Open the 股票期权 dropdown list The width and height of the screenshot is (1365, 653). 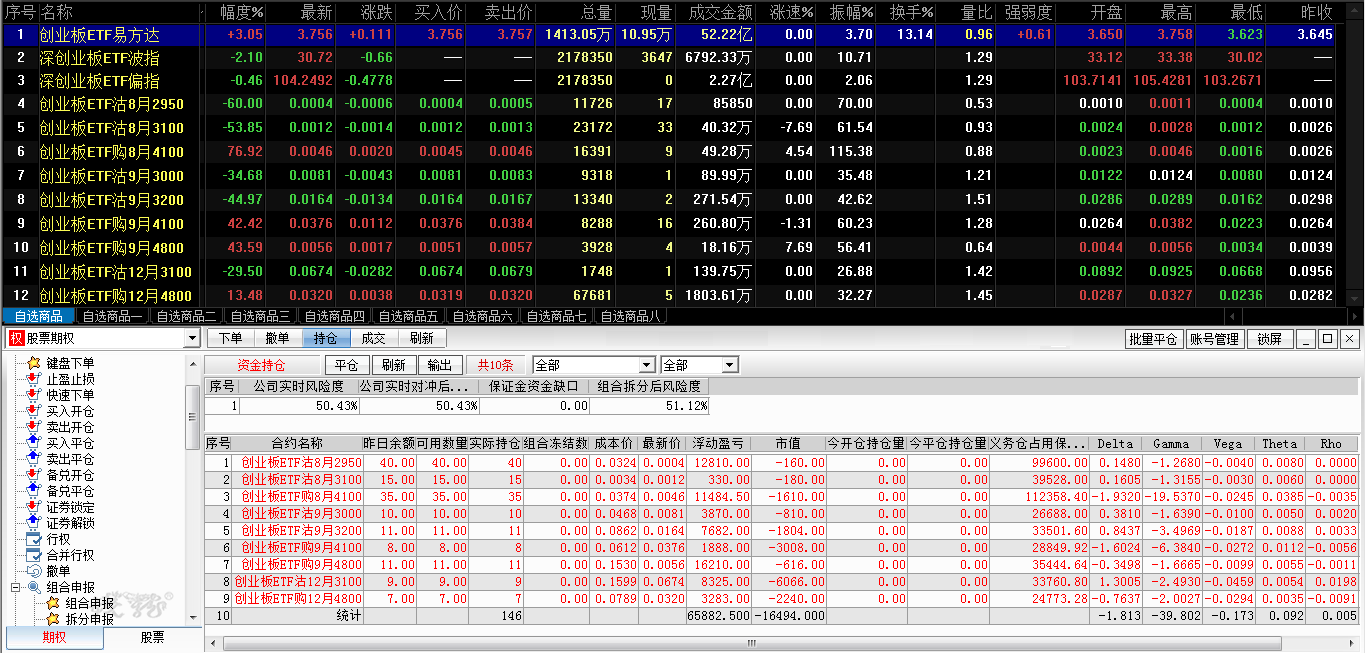[192, 339]
